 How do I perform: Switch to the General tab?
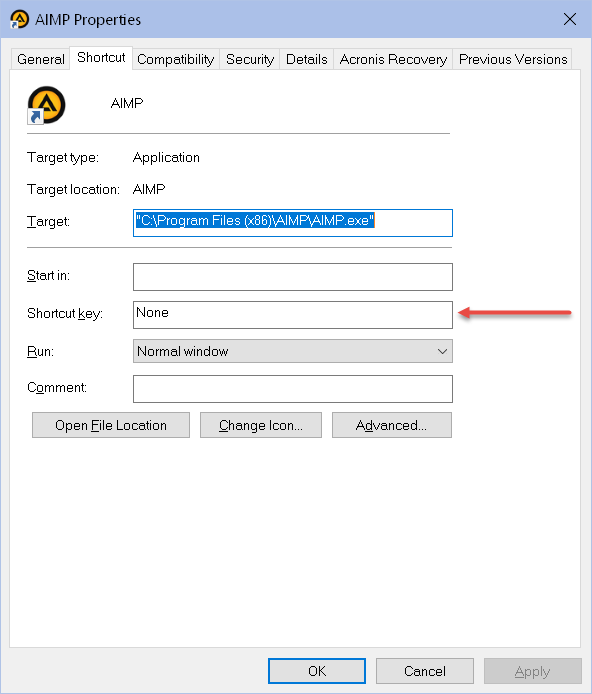[41, 59]
